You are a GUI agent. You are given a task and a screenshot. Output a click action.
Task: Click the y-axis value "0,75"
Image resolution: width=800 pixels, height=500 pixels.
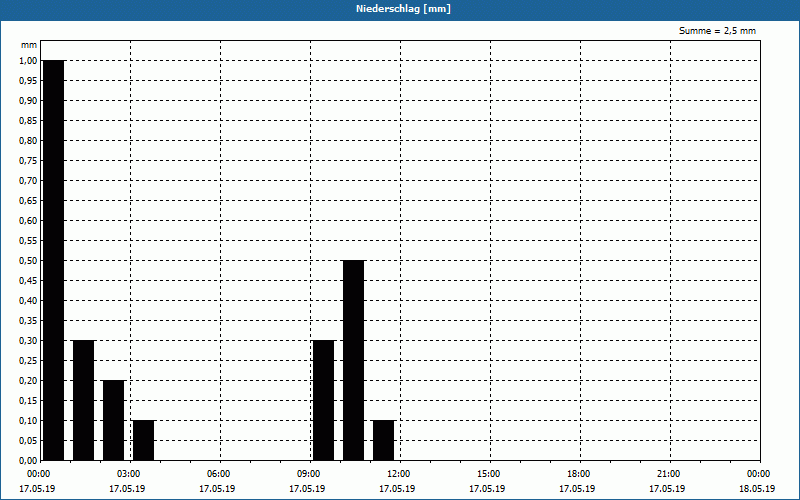coord(28,161)
